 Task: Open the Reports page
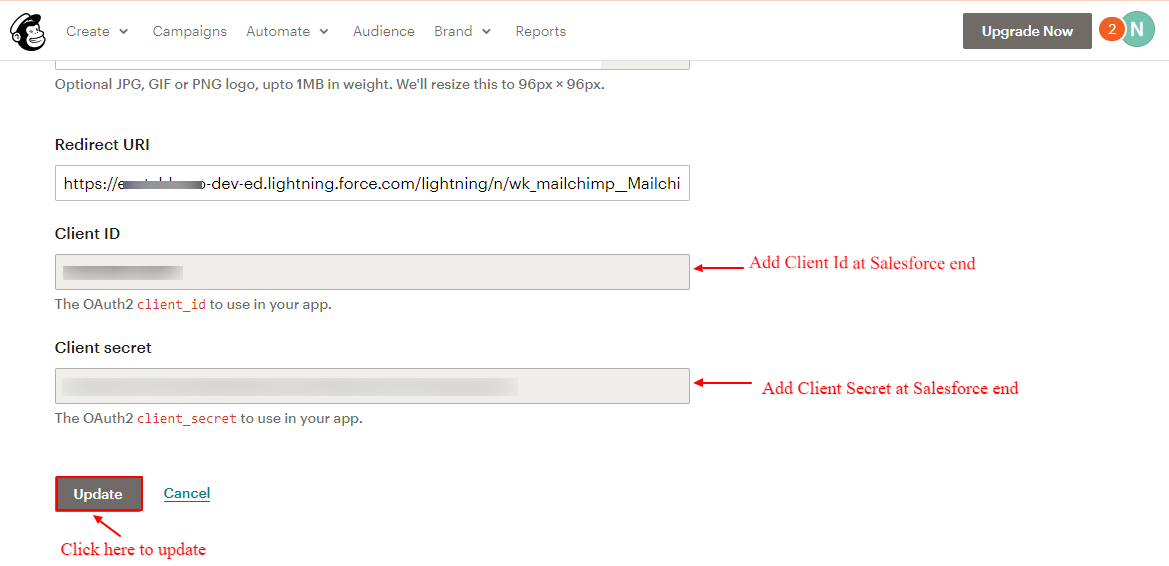pos(540,32)
